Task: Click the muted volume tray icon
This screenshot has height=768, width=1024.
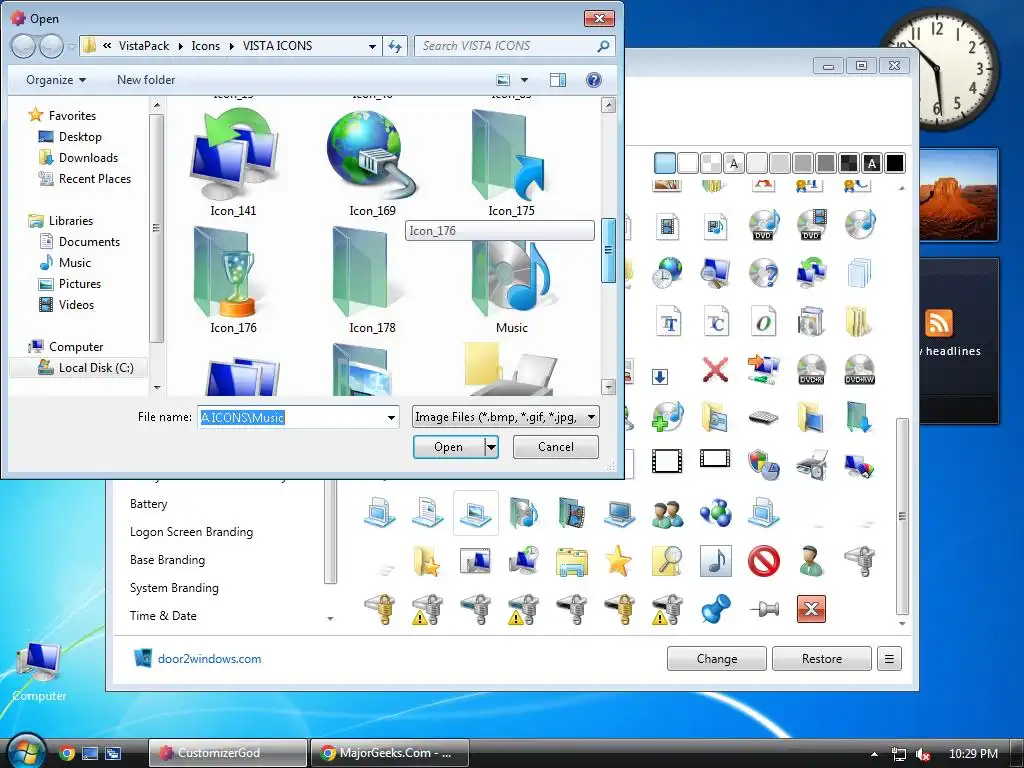Action: click(923, 754)
